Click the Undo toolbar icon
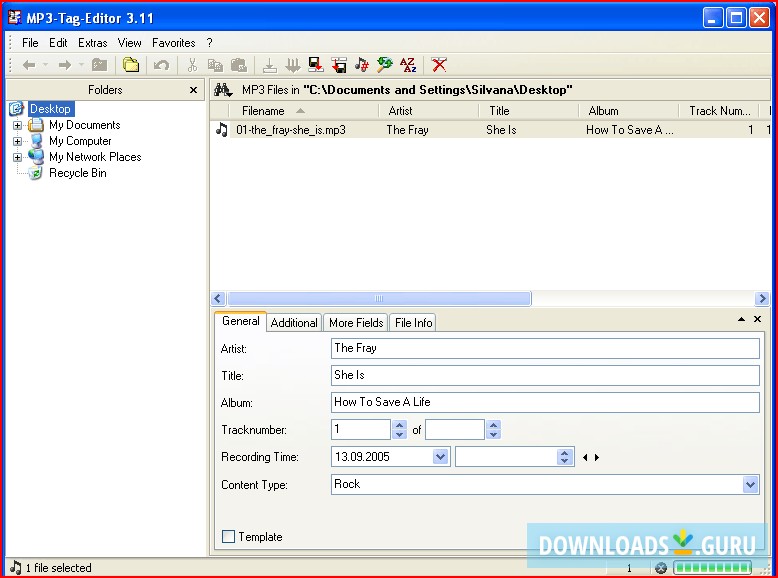778x578 pixels. point(161,65)
